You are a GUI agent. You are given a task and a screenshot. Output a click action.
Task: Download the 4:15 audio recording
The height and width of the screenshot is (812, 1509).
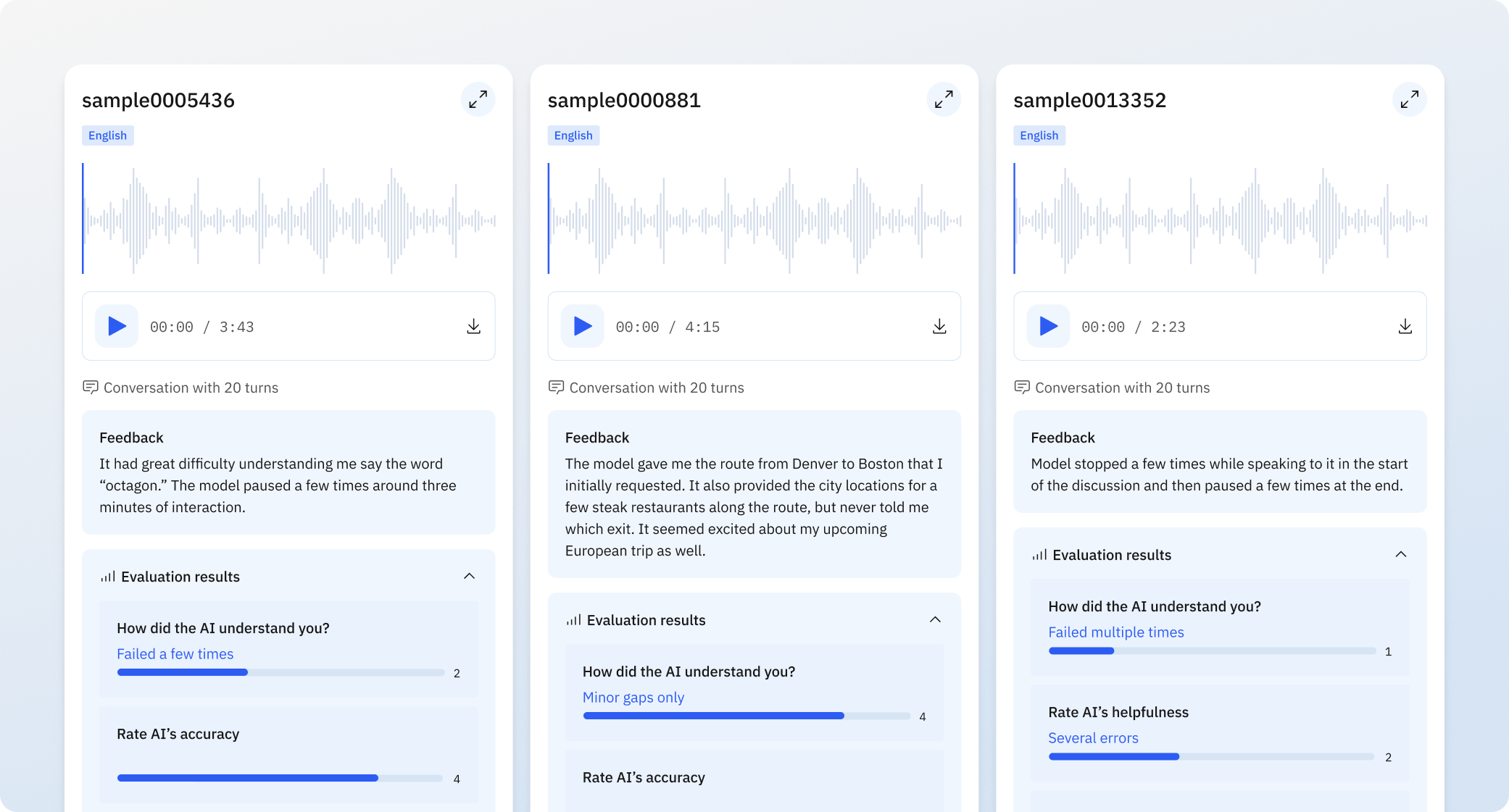tap(939, 327)
